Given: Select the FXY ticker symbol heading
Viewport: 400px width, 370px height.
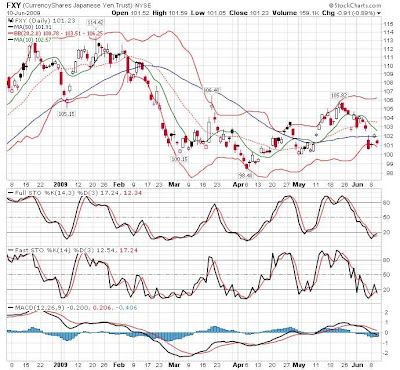Looking at the screenshot, I should point(13,5).
